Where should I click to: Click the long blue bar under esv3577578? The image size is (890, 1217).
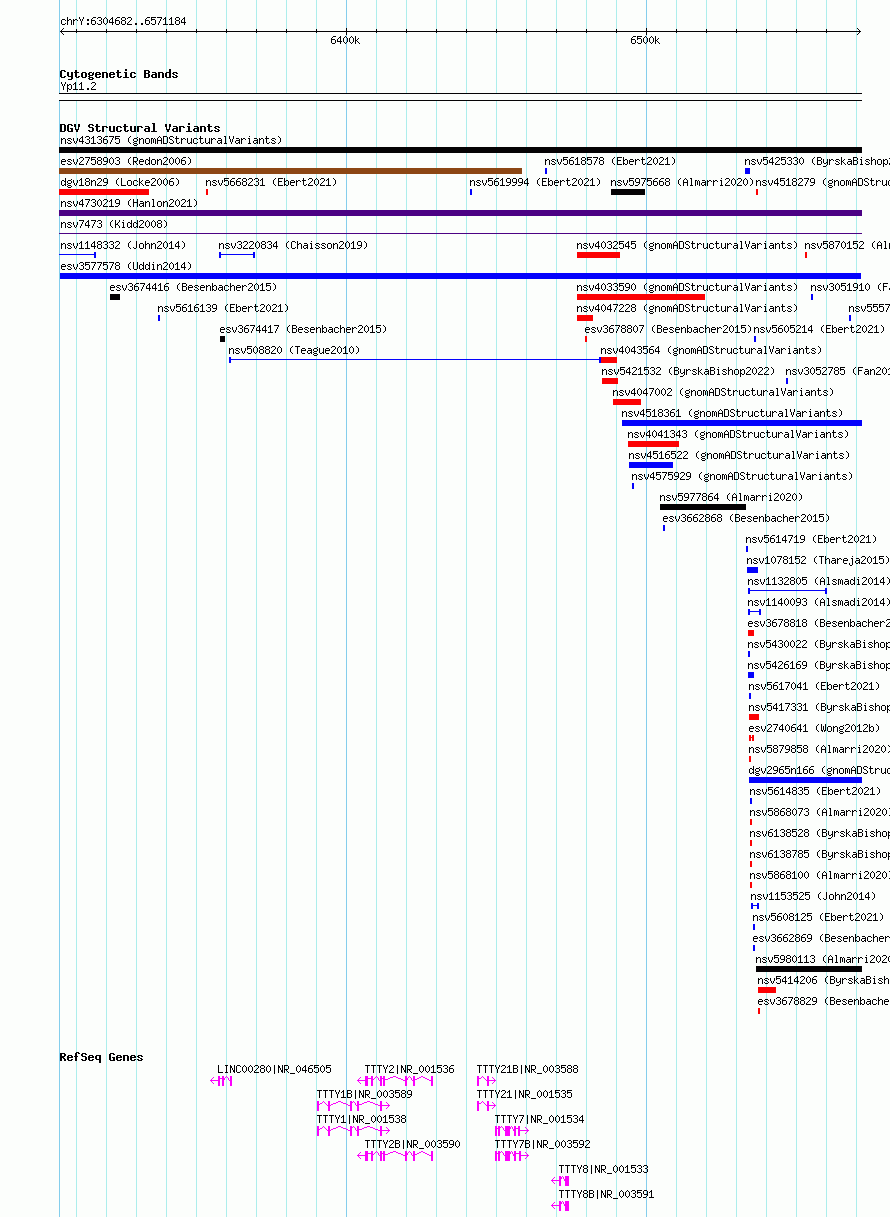coord(460,276)
